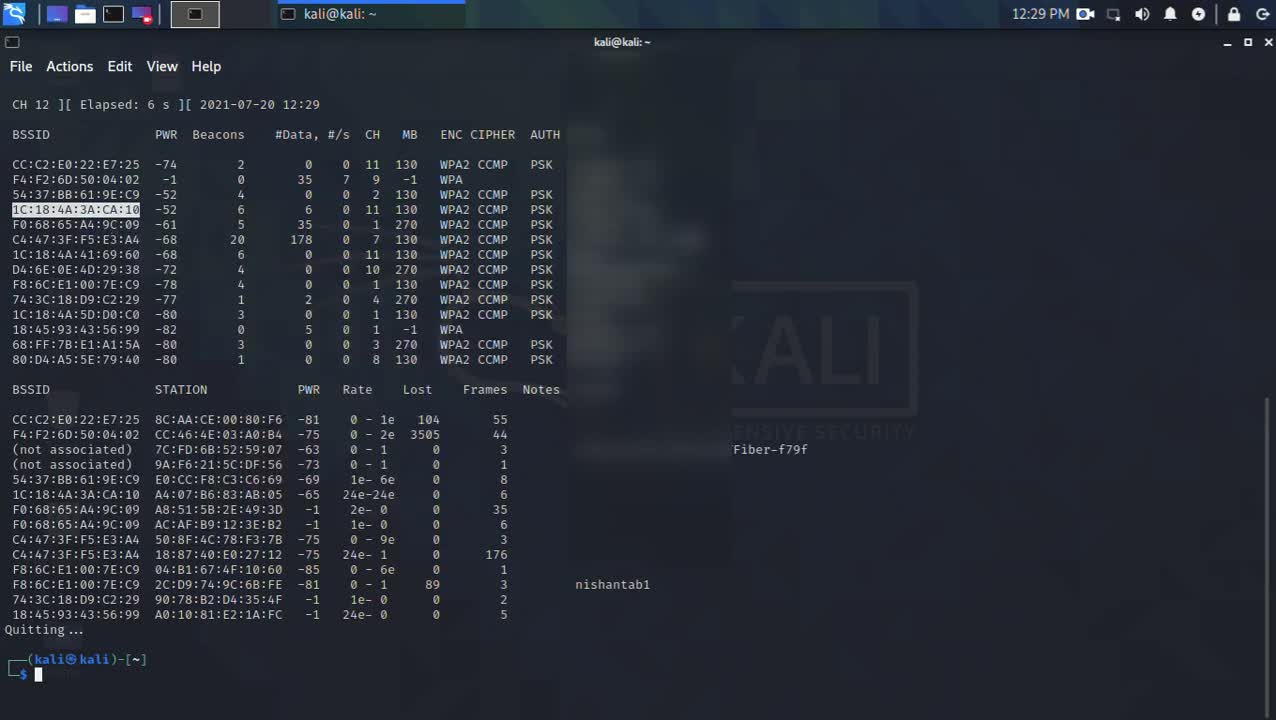
Task: Open terminal window menu icon in title bar
Action: [12, 42]
